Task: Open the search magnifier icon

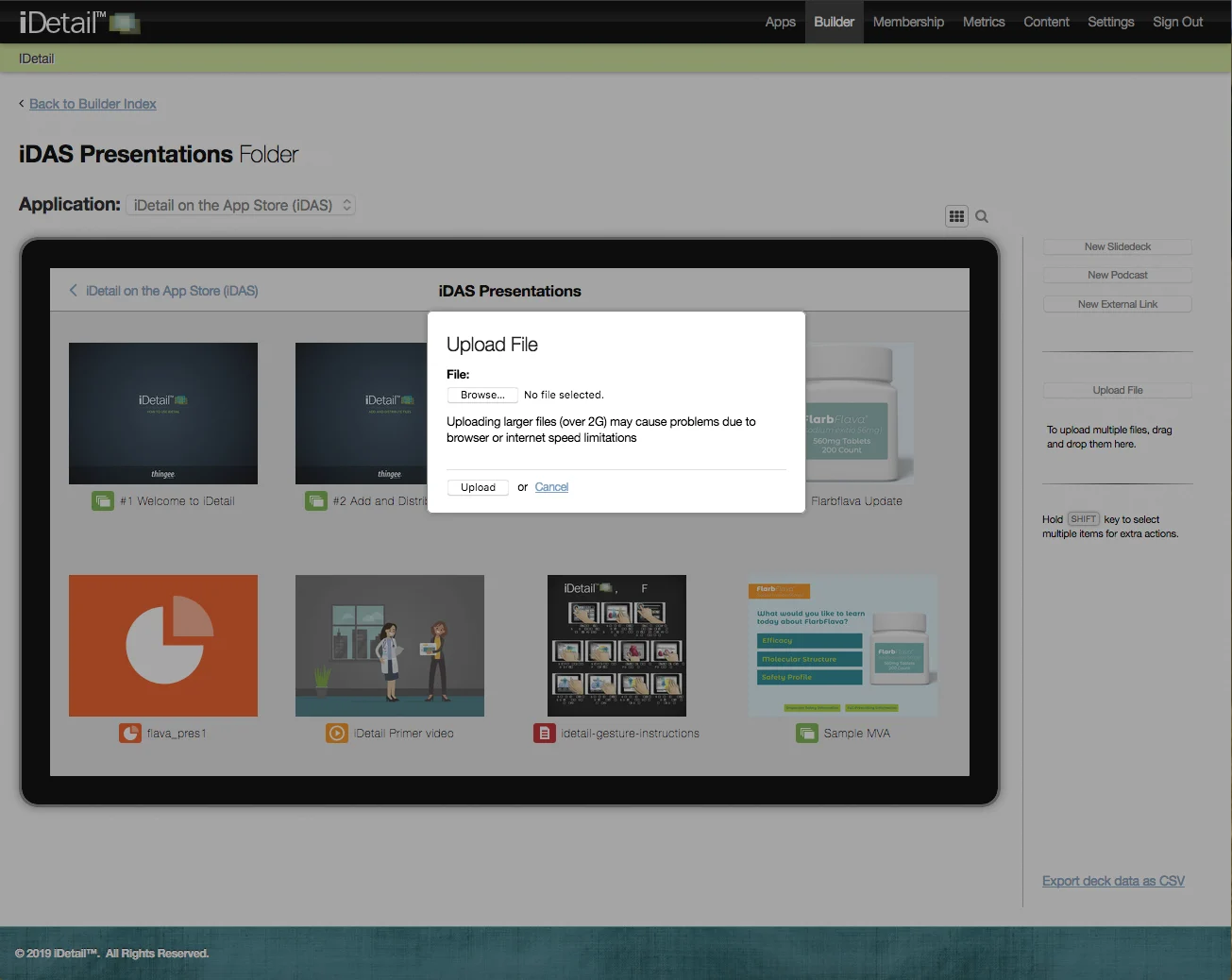Action: (x=982, y=216)
